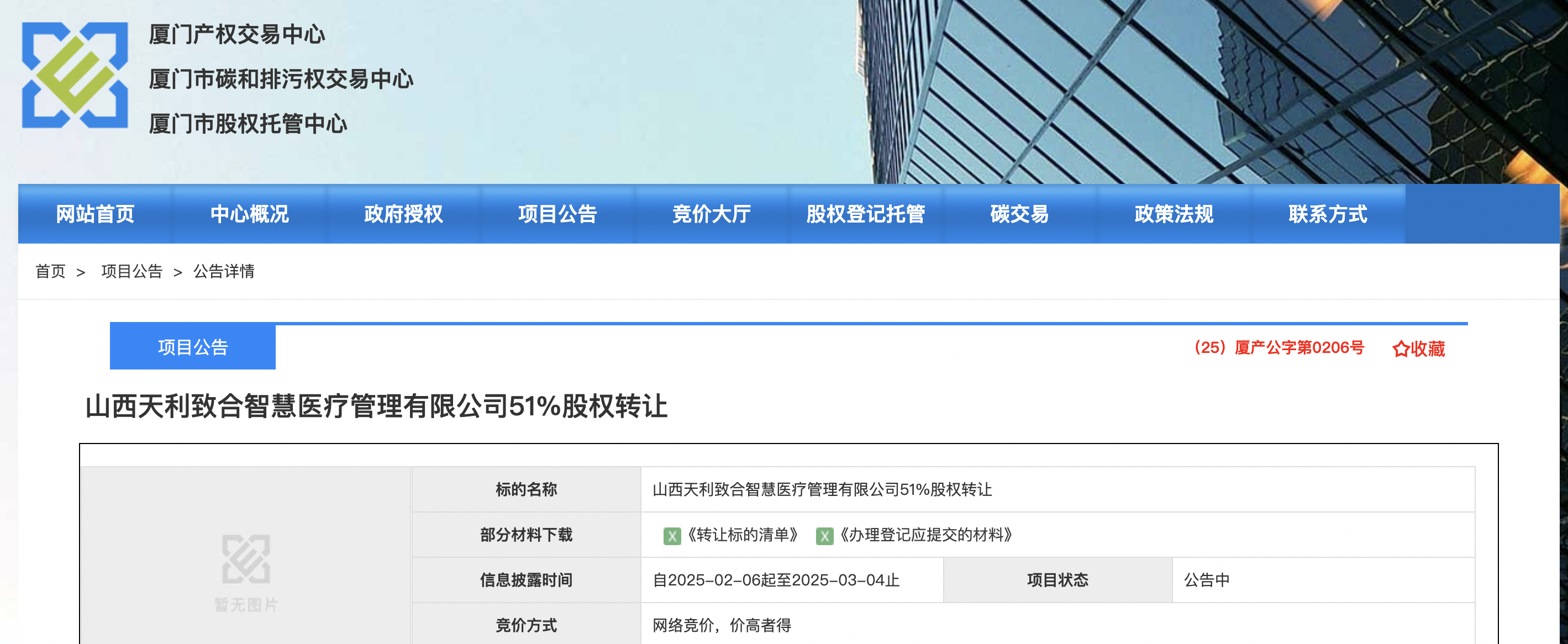The height and width of the screenshot is (644, 1568).
Task: Open the 网站首页 menu item
Action: pyautogui.click(x=95, y=214)
